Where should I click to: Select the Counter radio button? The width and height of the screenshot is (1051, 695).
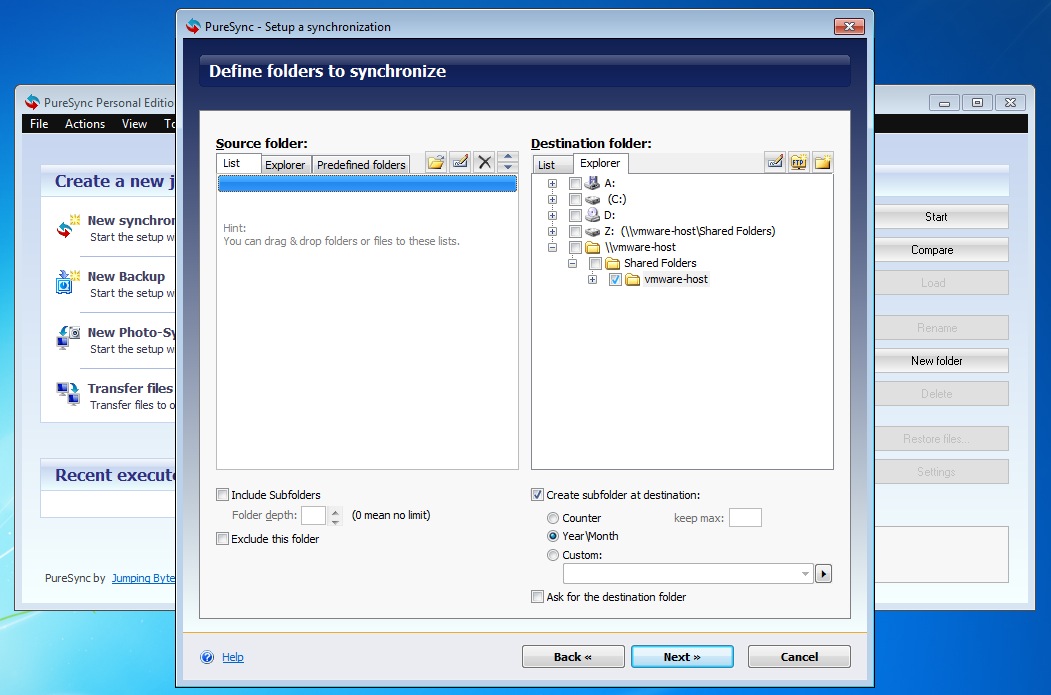(x=553, y=518)
